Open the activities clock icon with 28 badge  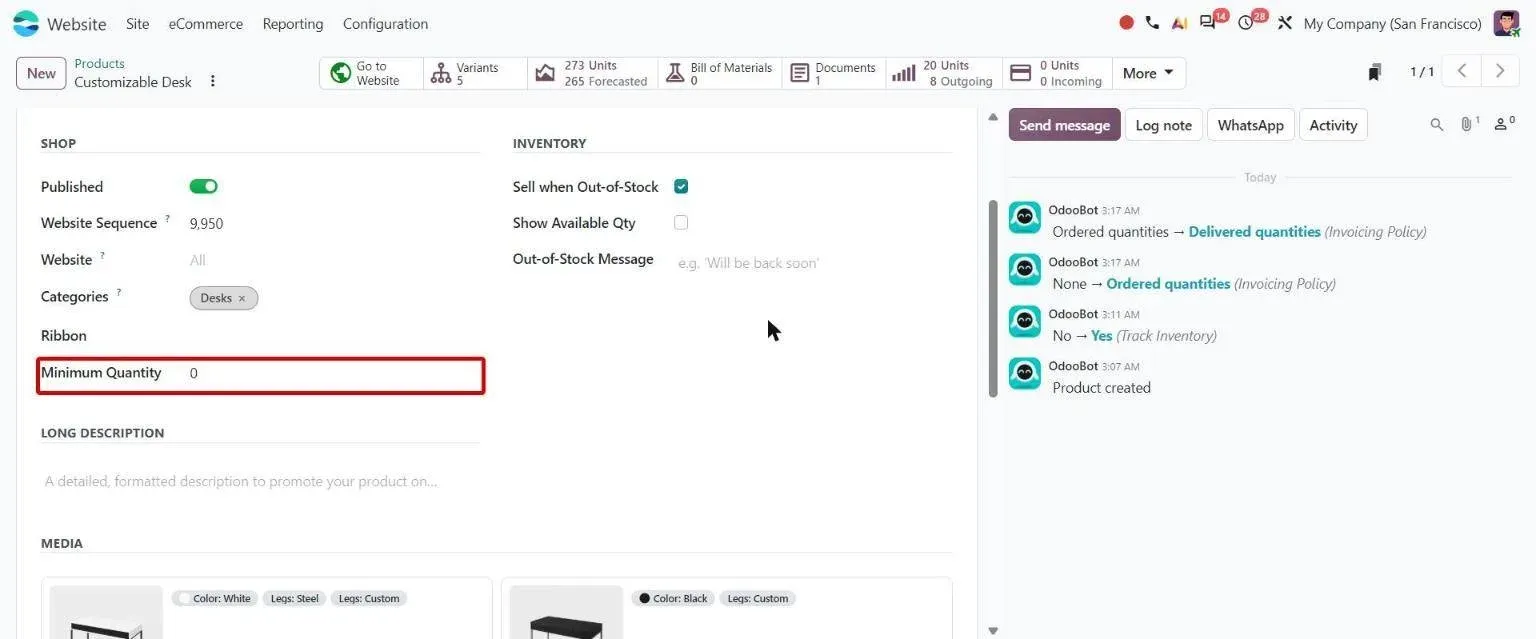coord(1246,23)
